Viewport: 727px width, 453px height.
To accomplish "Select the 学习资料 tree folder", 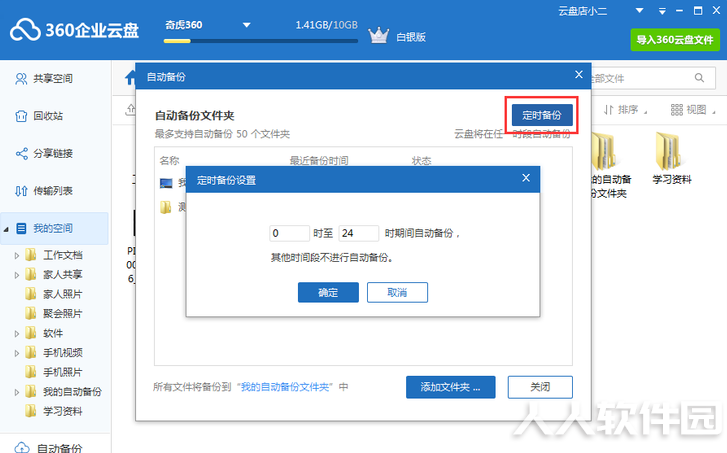I will [x=54, y=411].
